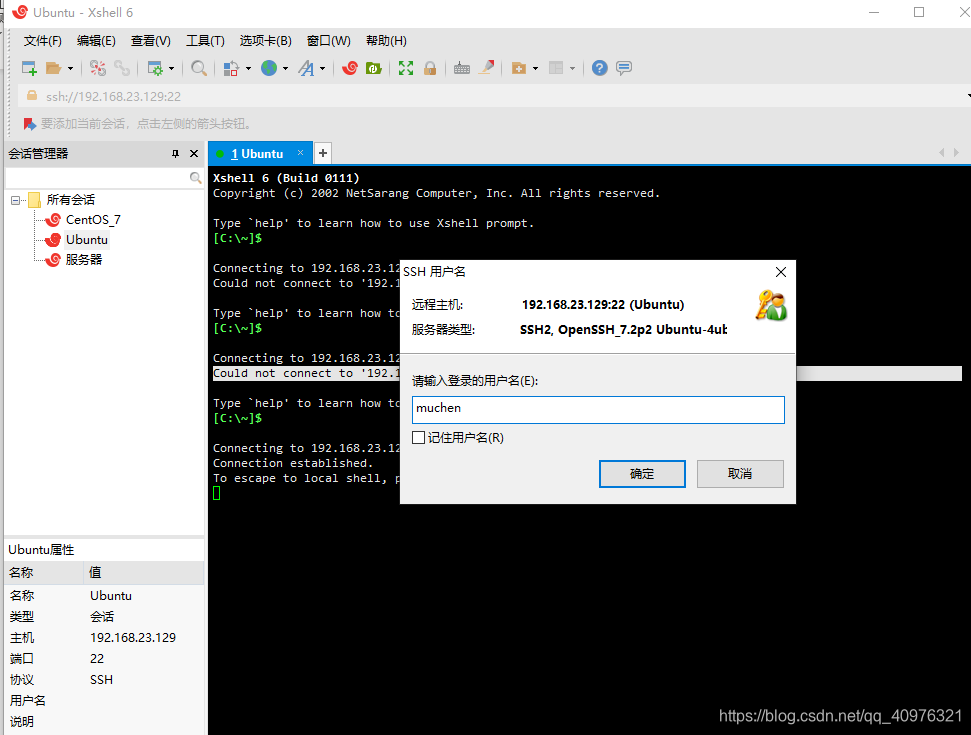
Task: Expand the new folder dropdown arrow
Action: [536, 68]
